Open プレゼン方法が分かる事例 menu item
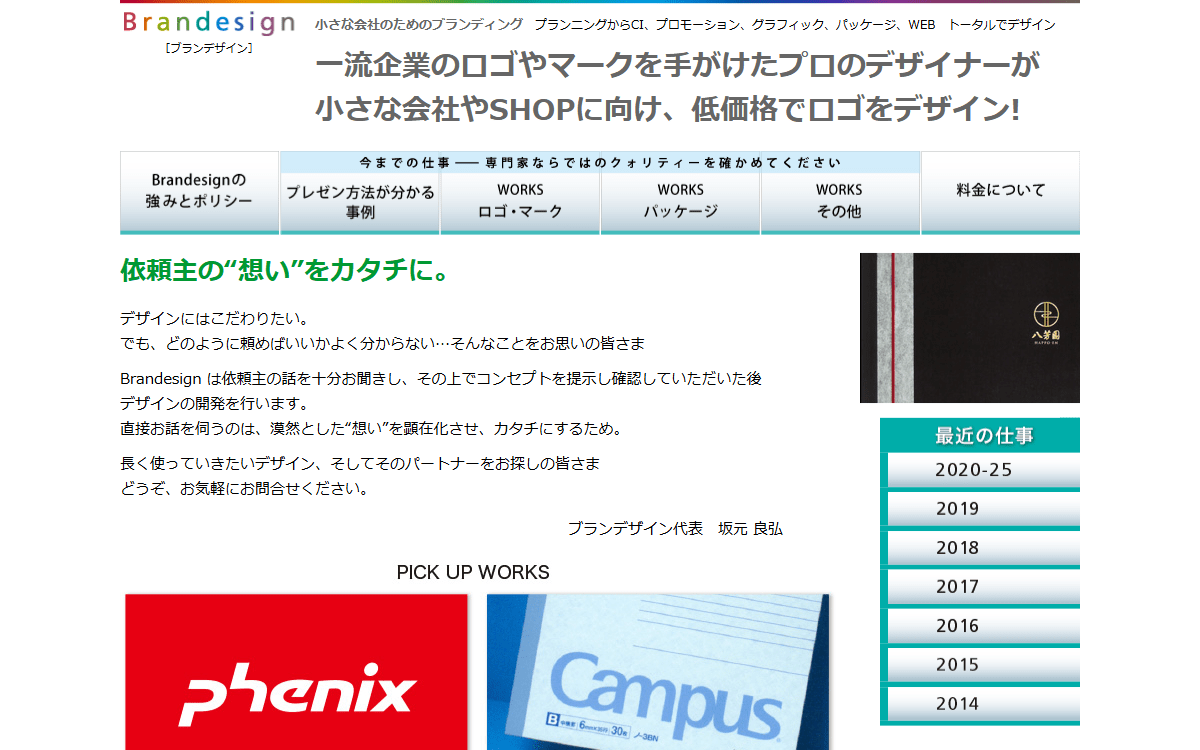The height and width of the screenshot is (750, 1200). point(360,203)
